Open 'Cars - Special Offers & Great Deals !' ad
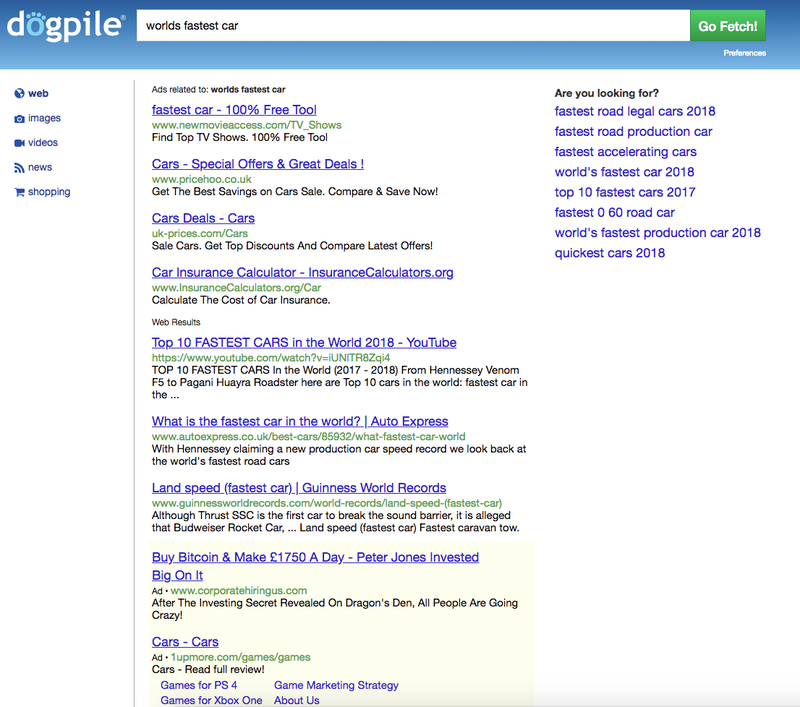The height and width of the screenshot is (707, 800). tap(258, 164)
